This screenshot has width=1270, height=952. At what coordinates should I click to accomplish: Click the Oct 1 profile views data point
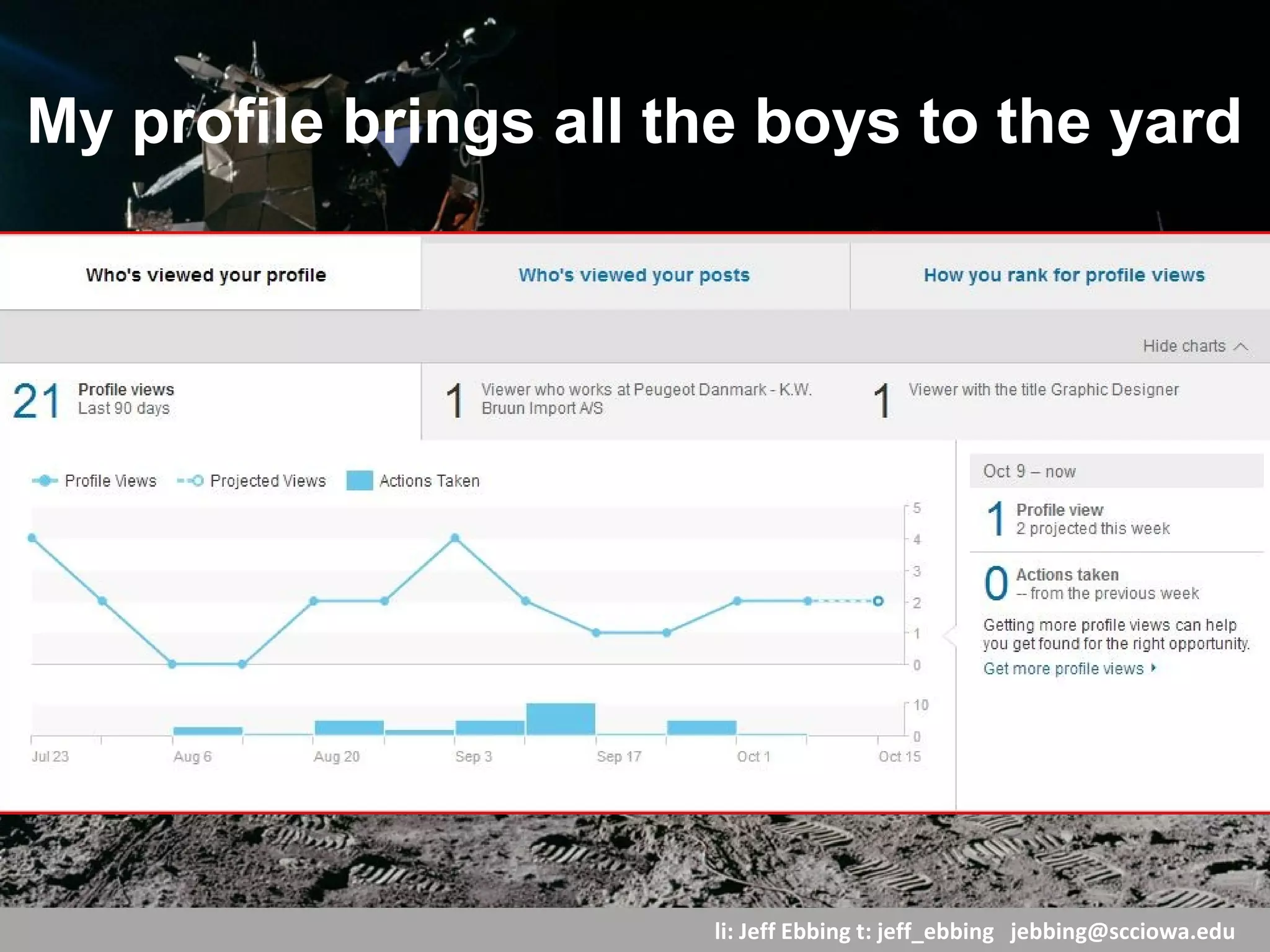click(x=737, y=601)
